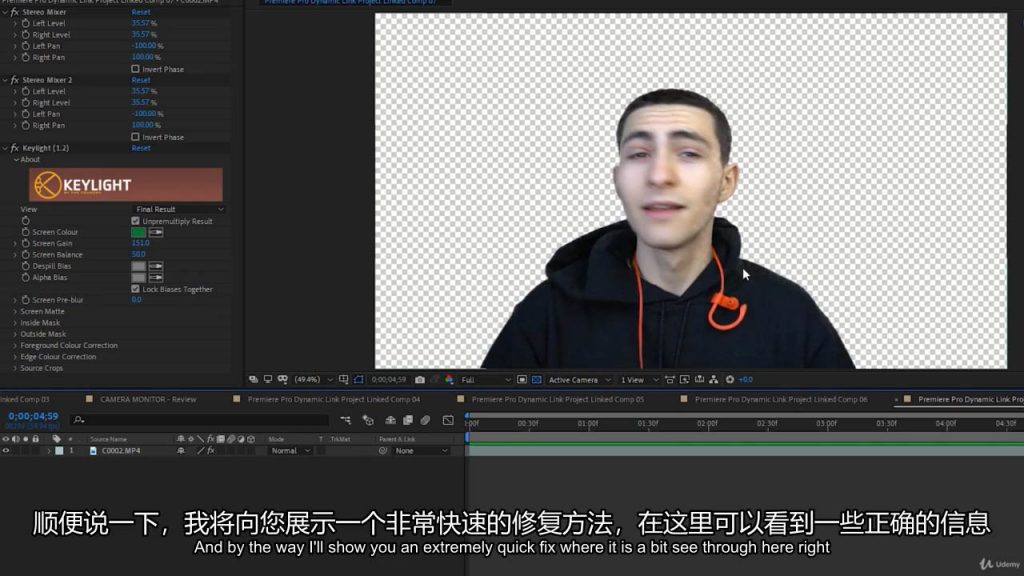Expand the Source Crops section
Screen dimensions: 1024x576
coord(15,368)
